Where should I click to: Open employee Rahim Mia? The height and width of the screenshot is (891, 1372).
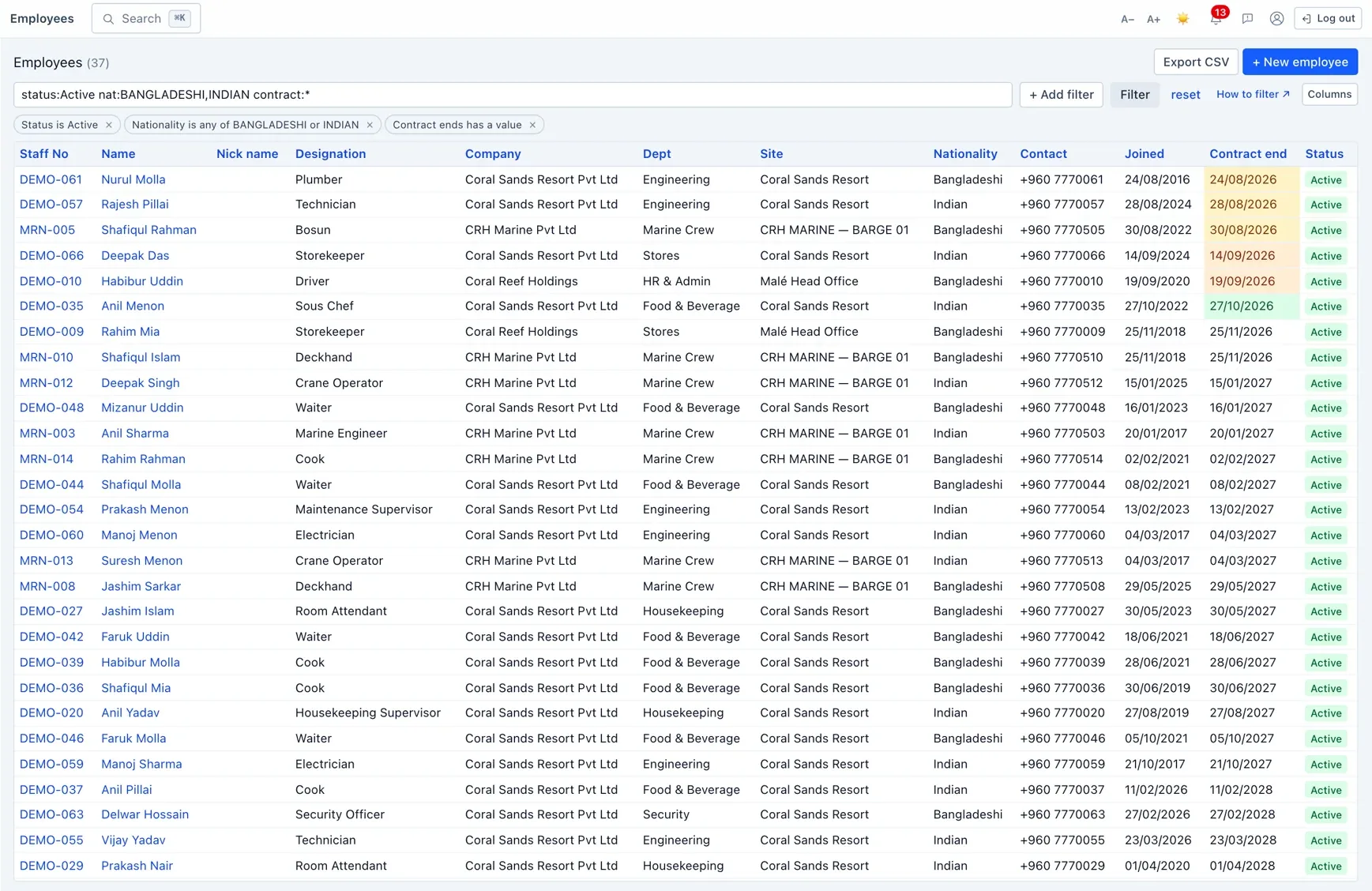point(130,332)
